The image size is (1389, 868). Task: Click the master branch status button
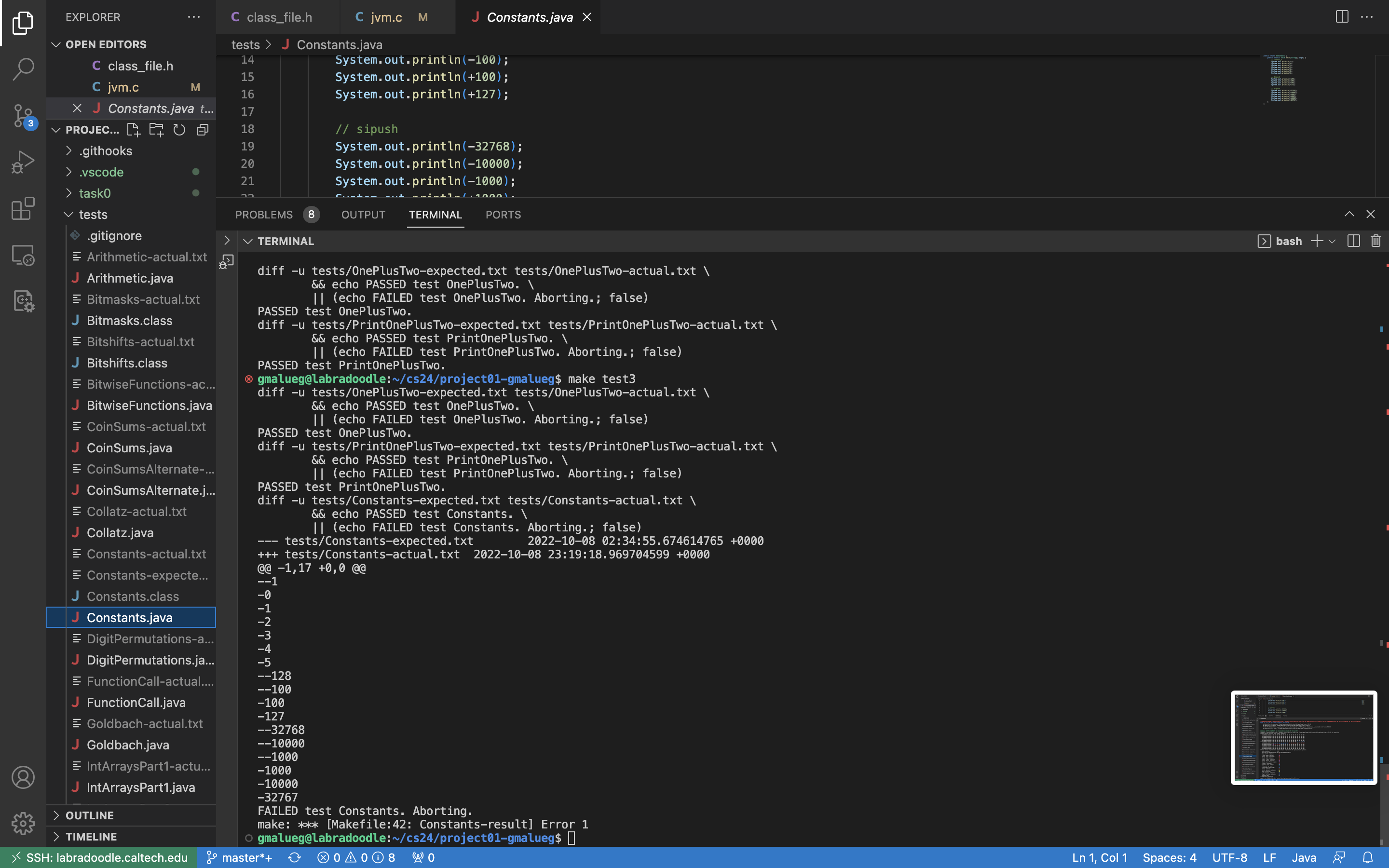(239, 858)
